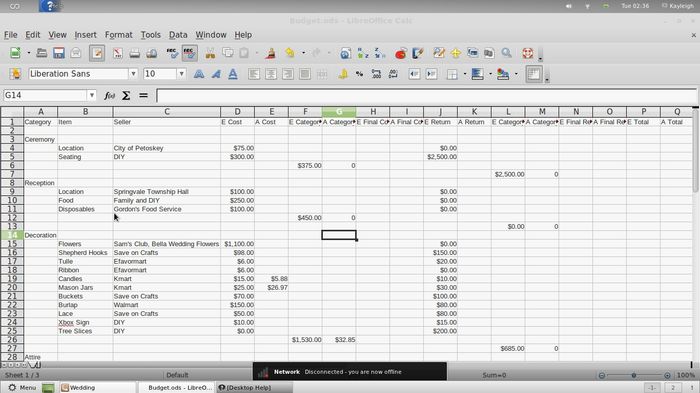Click the Font Color swatch icon

[503, 74]
